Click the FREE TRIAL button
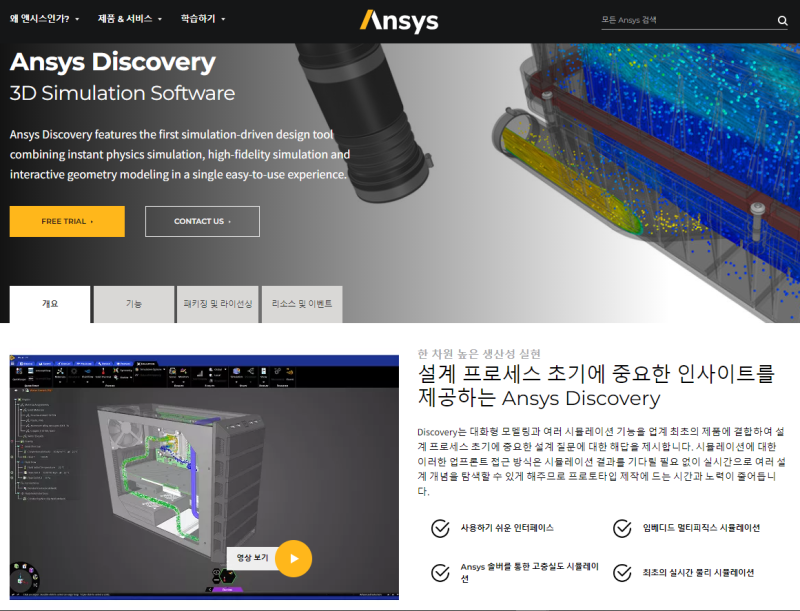This screenshot has width=800, height=611. pos(67,221)
